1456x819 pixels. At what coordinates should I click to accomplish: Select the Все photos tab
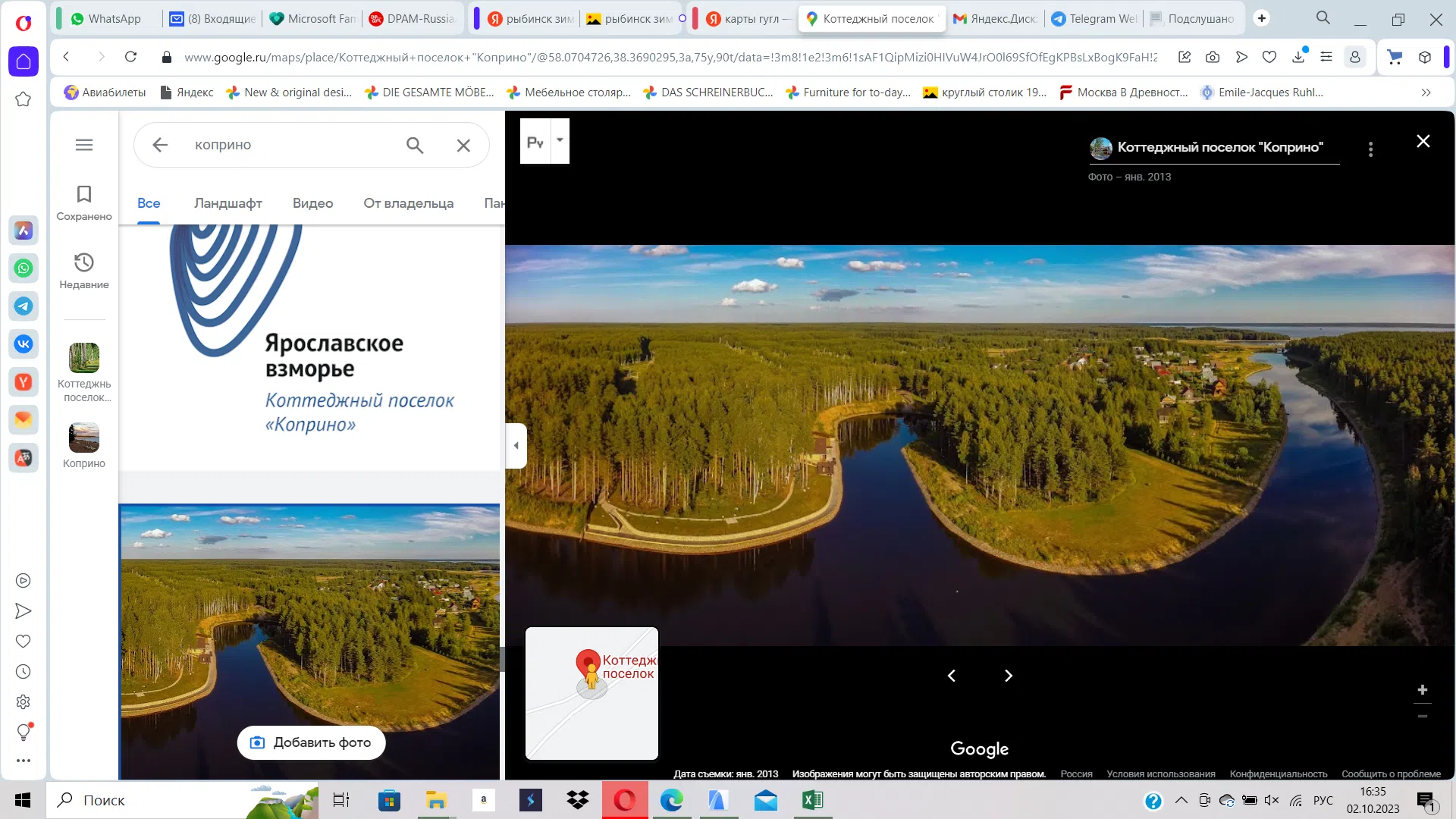[x=149, y=203]
